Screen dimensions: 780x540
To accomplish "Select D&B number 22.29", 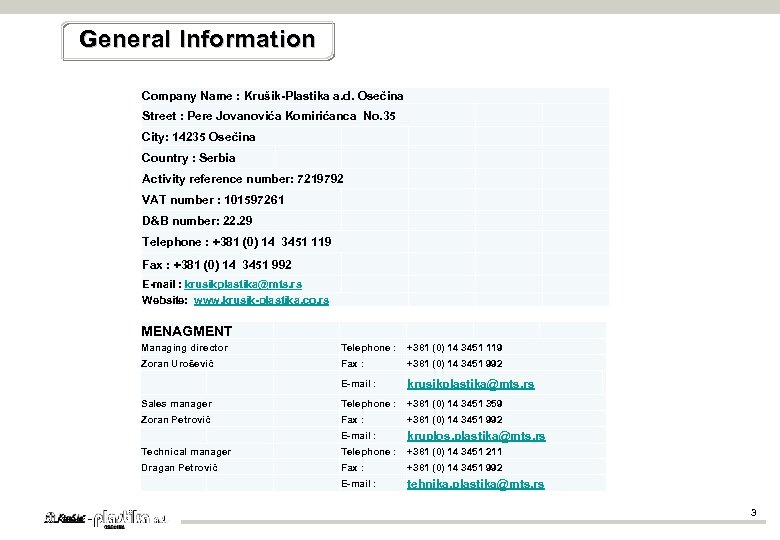I will click(x=197, y=221).
